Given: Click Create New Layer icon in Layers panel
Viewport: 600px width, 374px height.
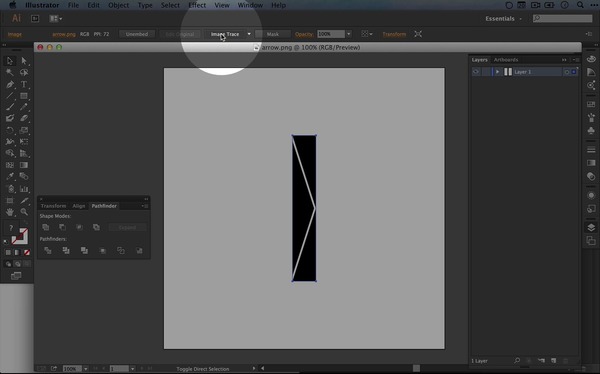Looking at the screenshot, I should (554, 361).
